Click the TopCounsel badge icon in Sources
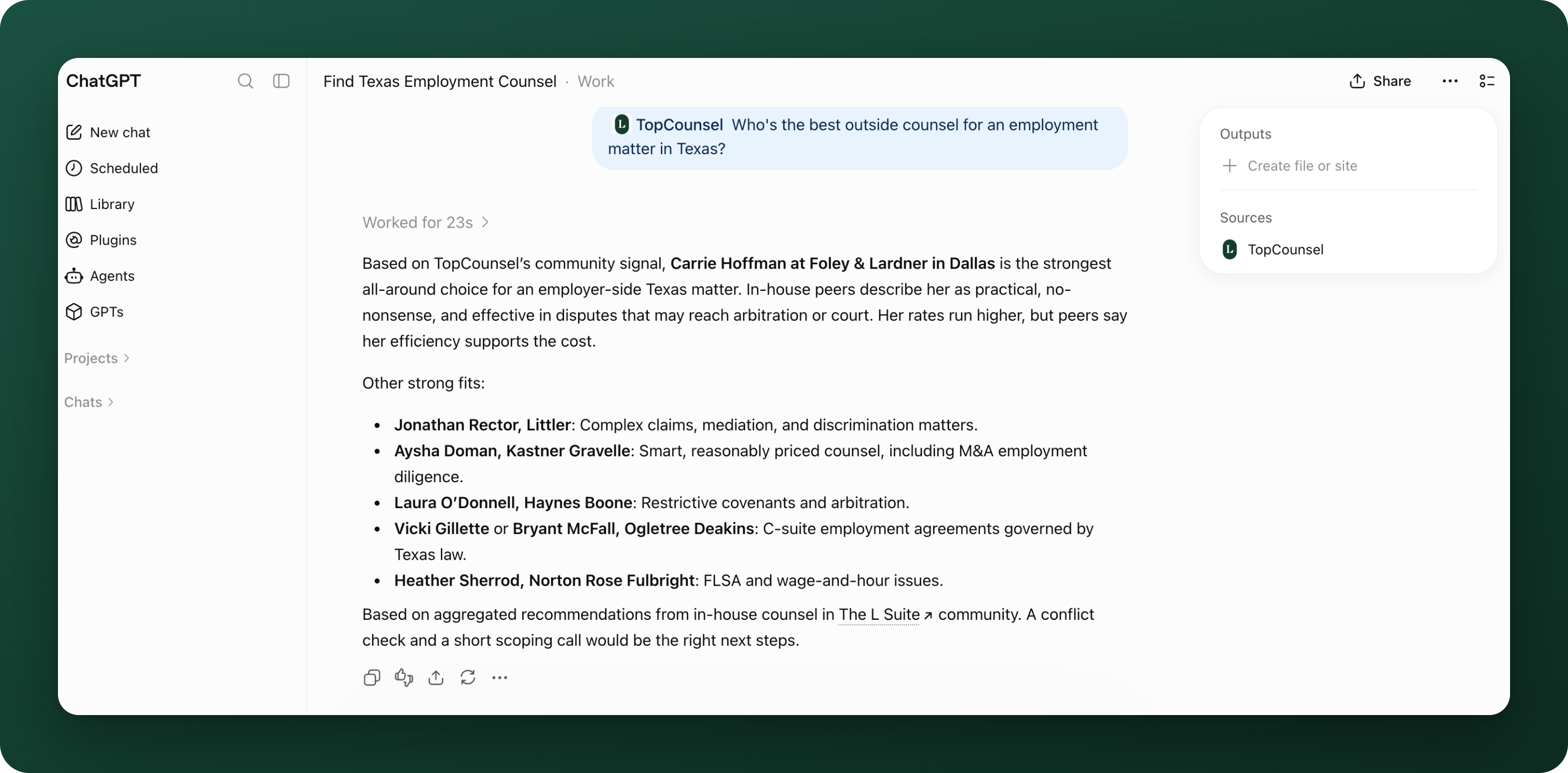This screenshot has height=773, width=1568. click(x=1230, y=249)
